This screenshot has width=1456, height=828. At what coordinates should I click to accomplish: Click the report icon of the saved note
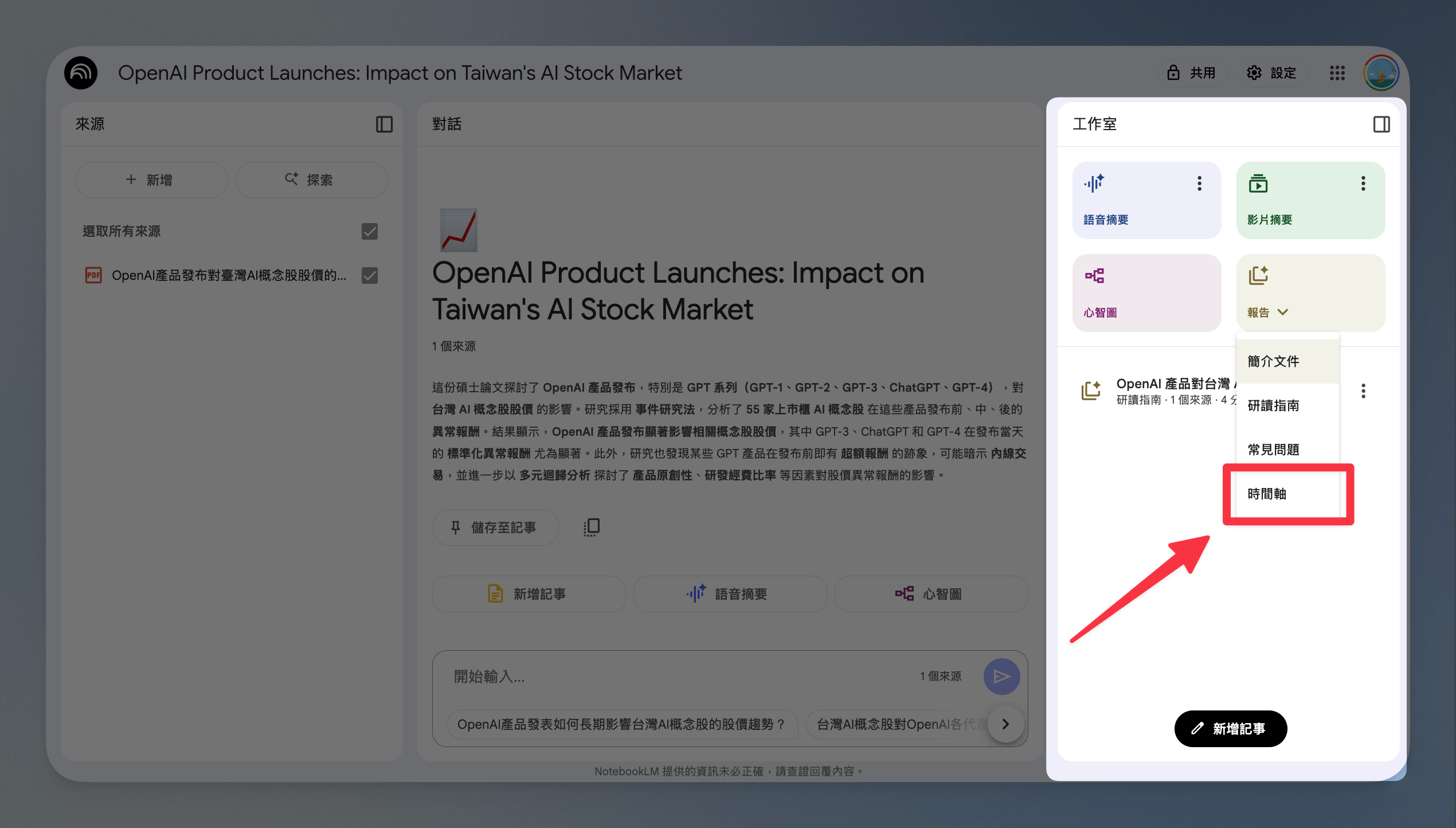coord(1091,390)
